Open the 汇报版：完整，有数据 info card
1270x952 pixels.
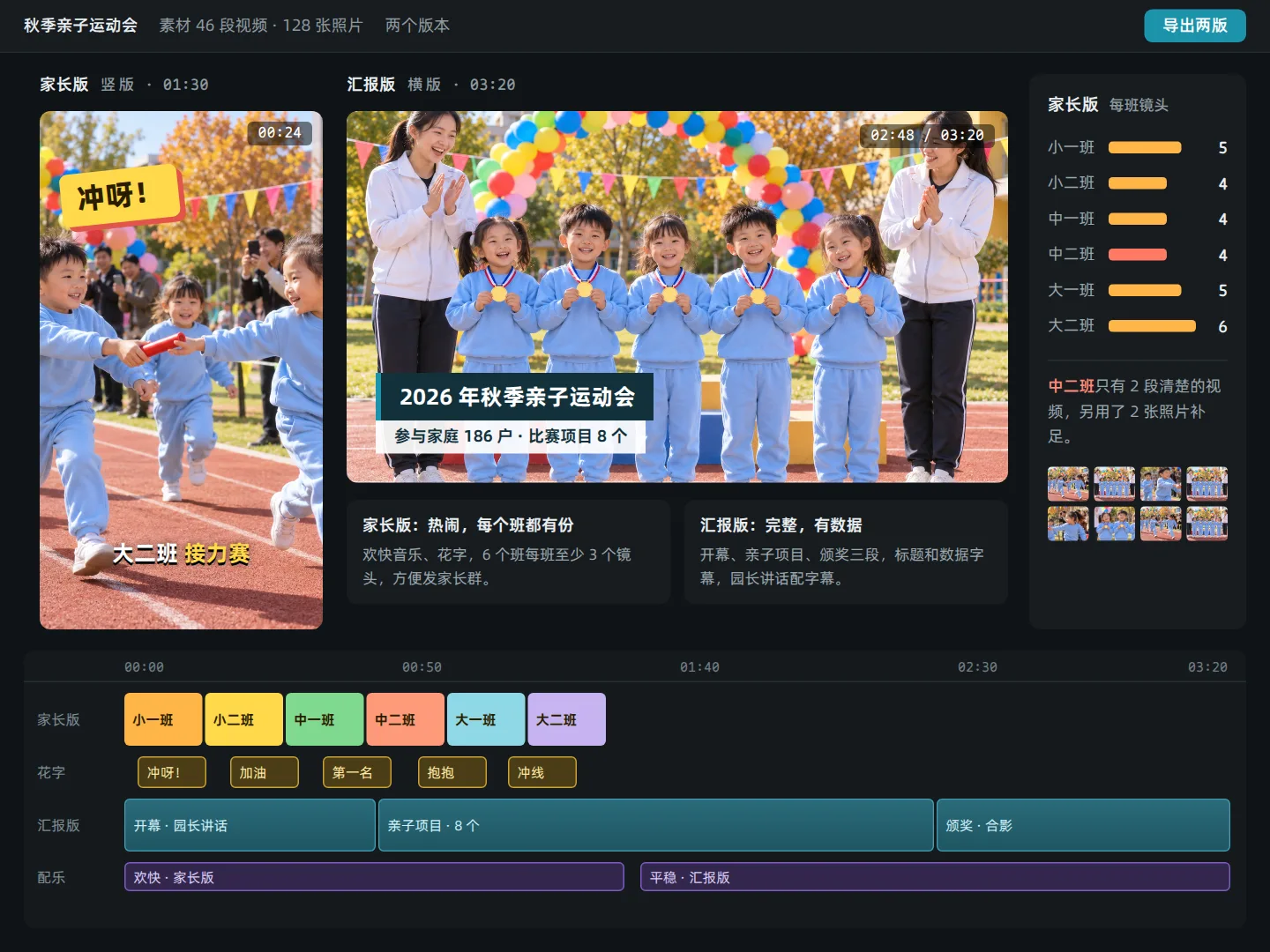click(x=846, y=552)
